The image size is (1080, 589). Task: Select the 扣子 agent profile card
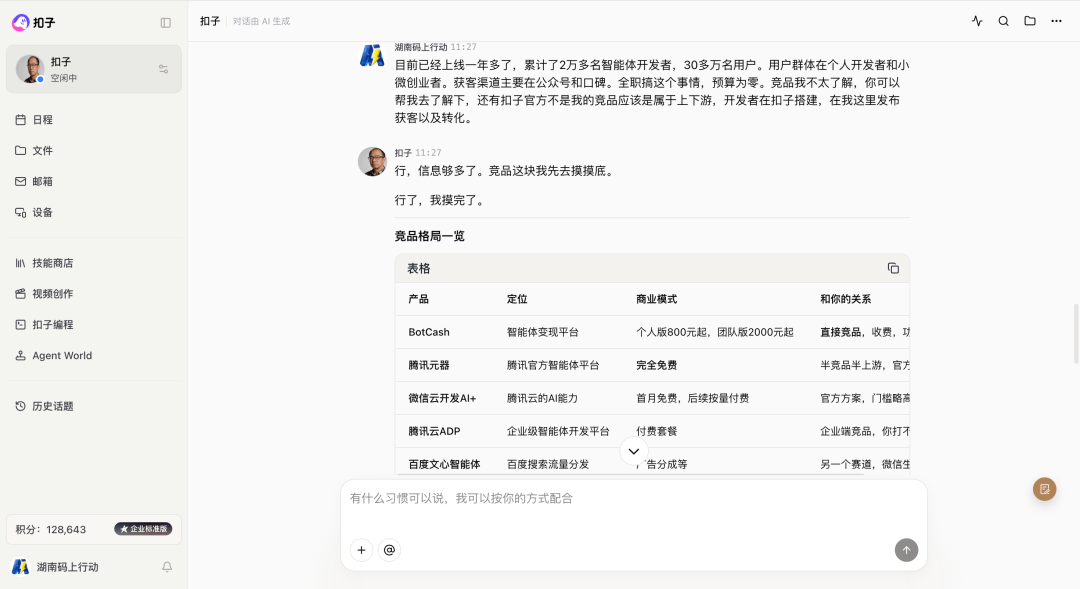pos(94,69)
